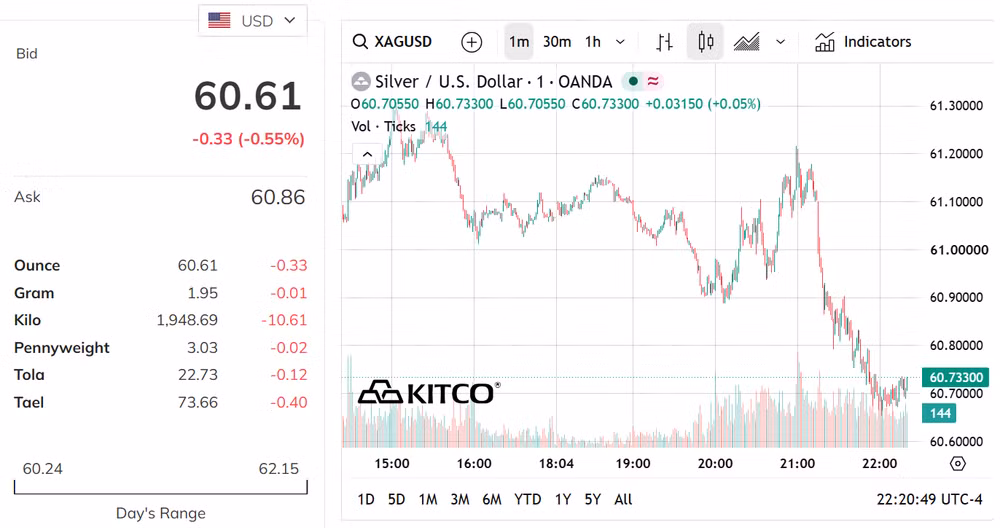
Task: Switch to the 30m interval
Action: click(x=557, y=42)
